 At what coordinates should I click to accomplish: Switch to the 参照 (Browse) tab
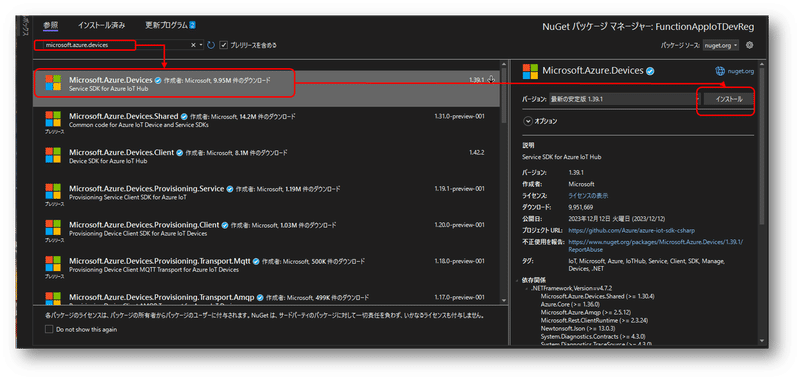(x=51, y=25)
